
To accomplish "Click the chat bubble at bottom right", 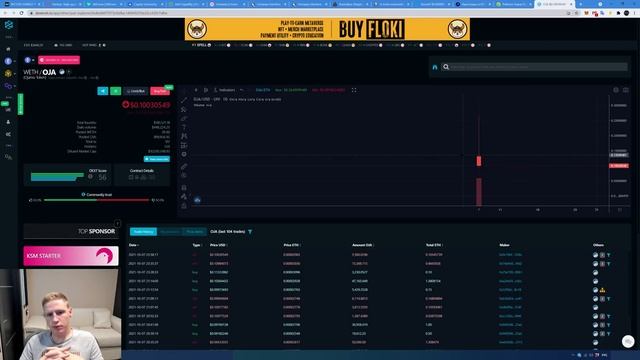I will pyautogui.click(x=628, y=341).
